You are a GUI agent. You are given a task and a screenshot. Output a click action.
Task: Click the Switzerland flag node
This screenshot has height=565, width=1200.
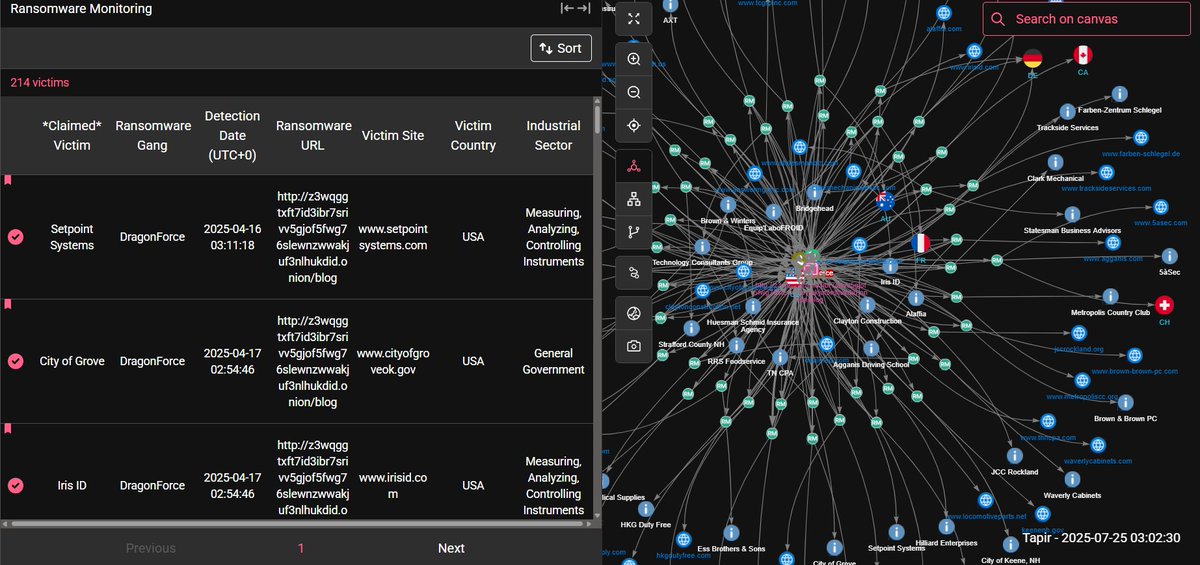pyautogui.click(x=1164, y=305)
